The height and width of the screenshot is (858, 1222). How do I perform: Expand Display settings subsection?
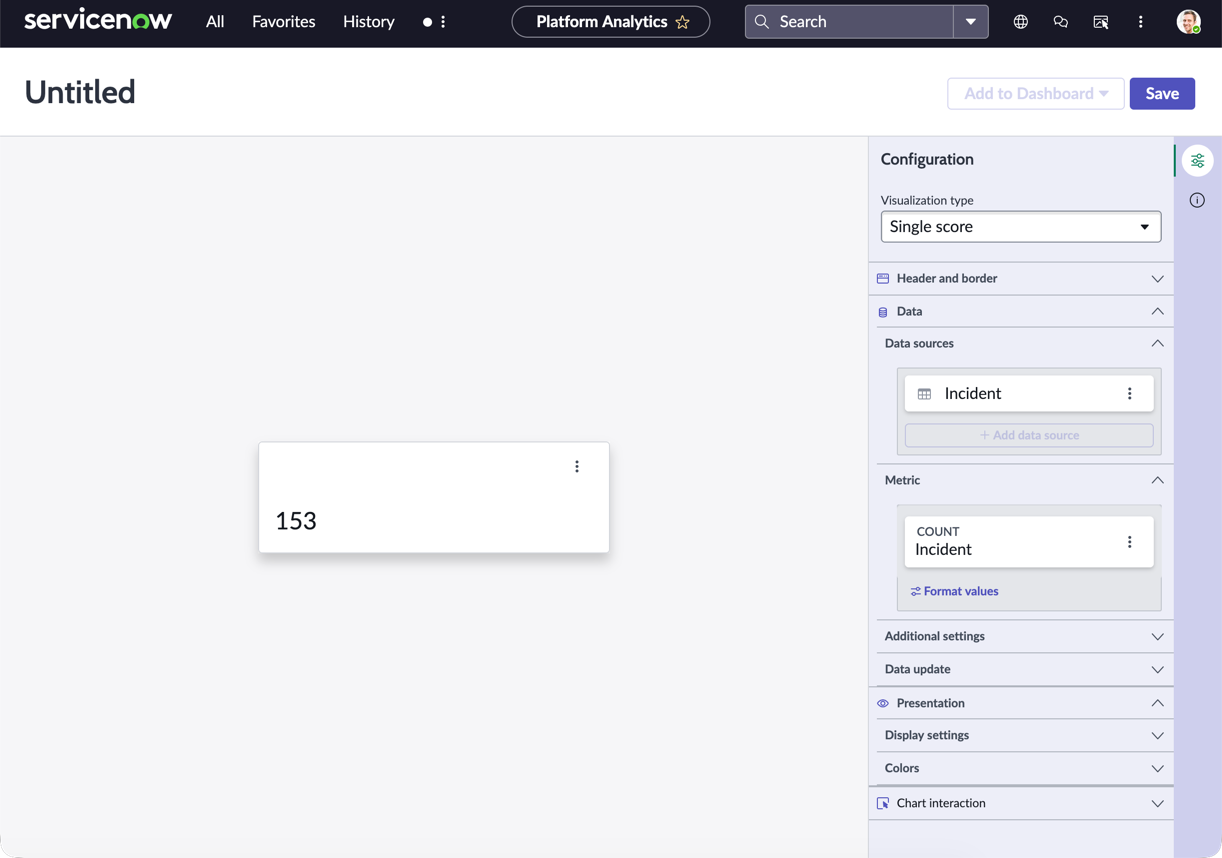coord(1025,735)
